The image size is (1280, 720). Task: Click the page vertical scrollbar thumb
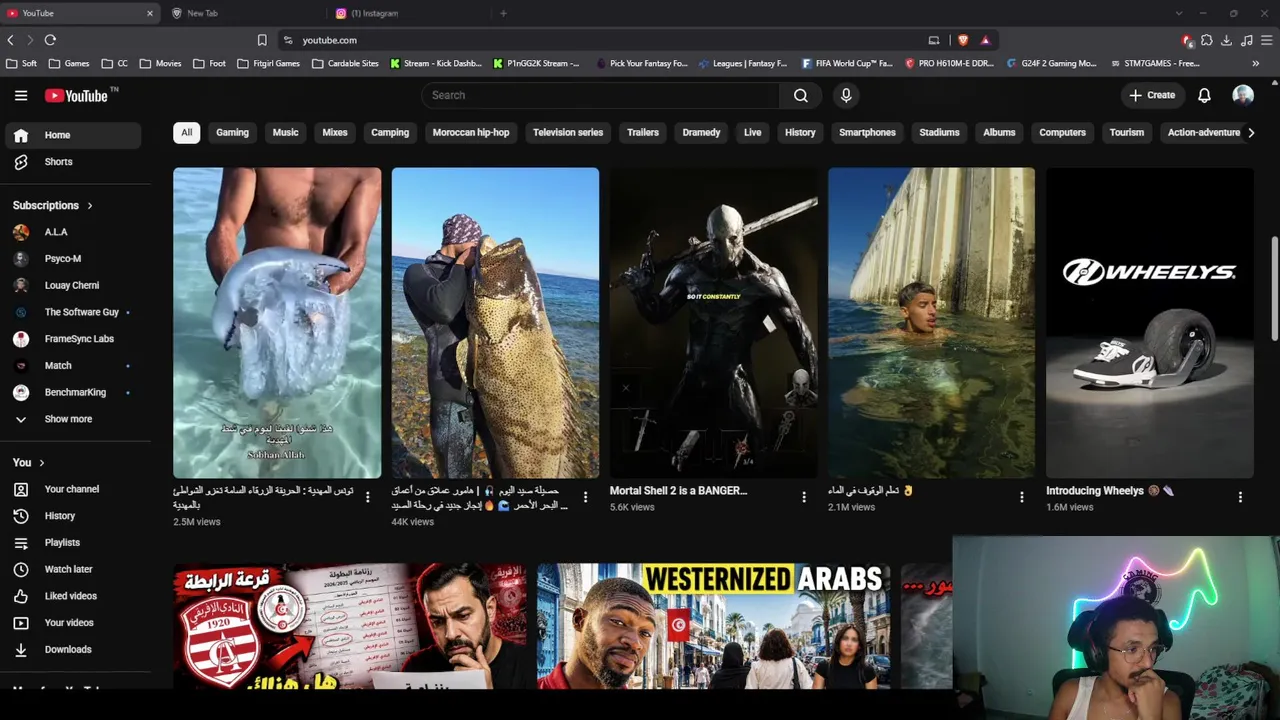(1274, 290)
